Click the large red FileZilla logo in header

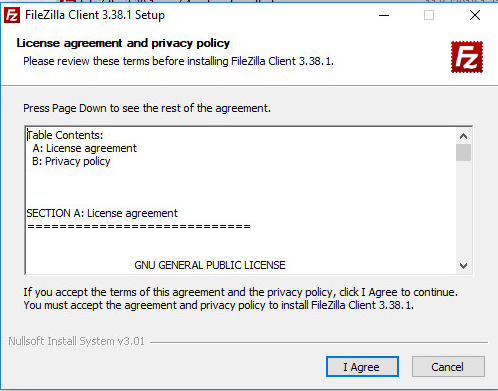point(467,57)
